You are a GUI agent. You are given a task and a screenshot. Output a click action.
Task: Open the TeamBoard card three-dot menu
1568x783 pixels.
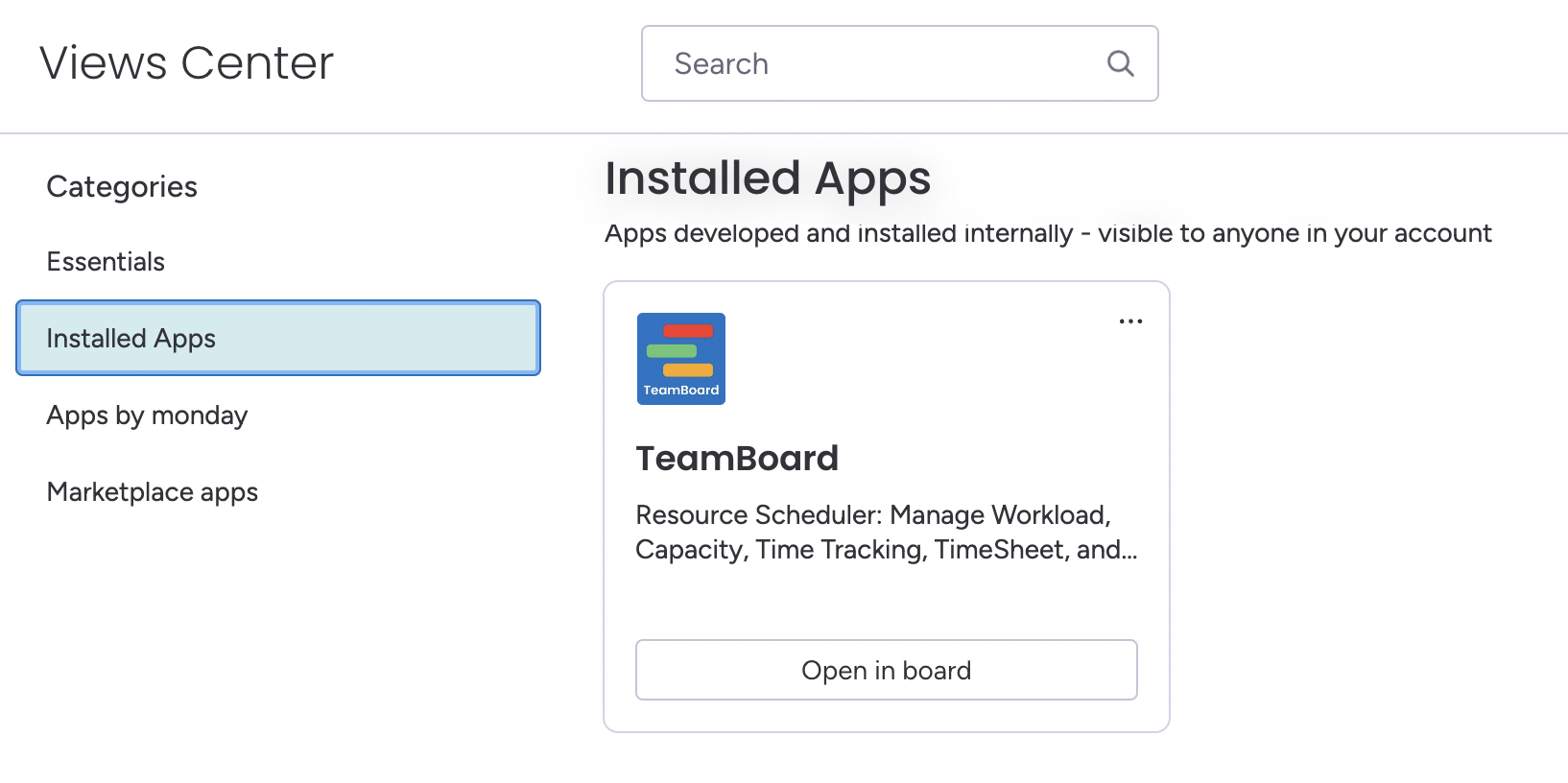1130,321
